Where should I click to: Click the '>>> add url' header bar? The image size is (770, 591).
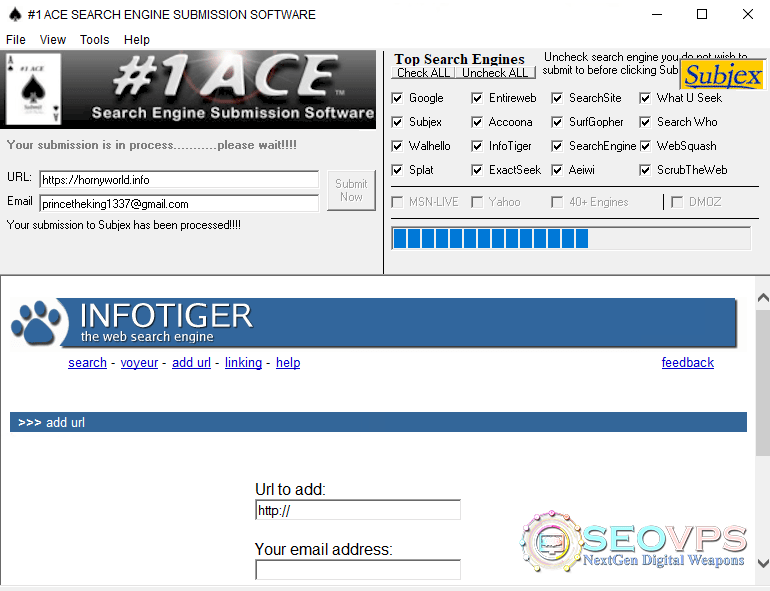pos(378,422)
